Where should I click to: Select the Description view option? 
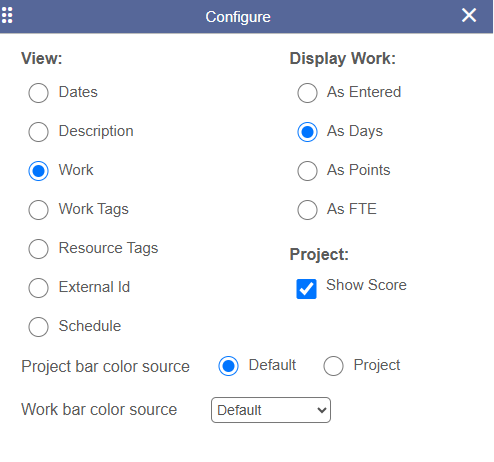click(x=38, y=132)
